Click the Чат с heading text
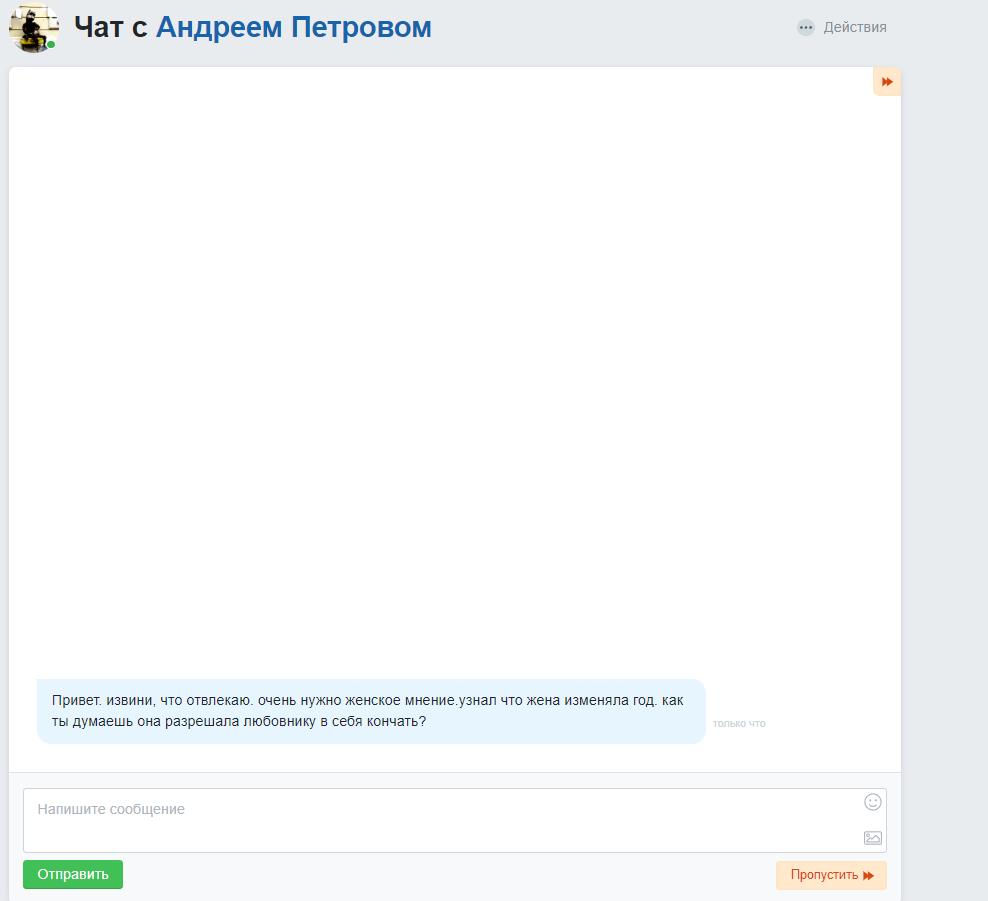The height and width of the screenshot is (901, 988). 111,28
